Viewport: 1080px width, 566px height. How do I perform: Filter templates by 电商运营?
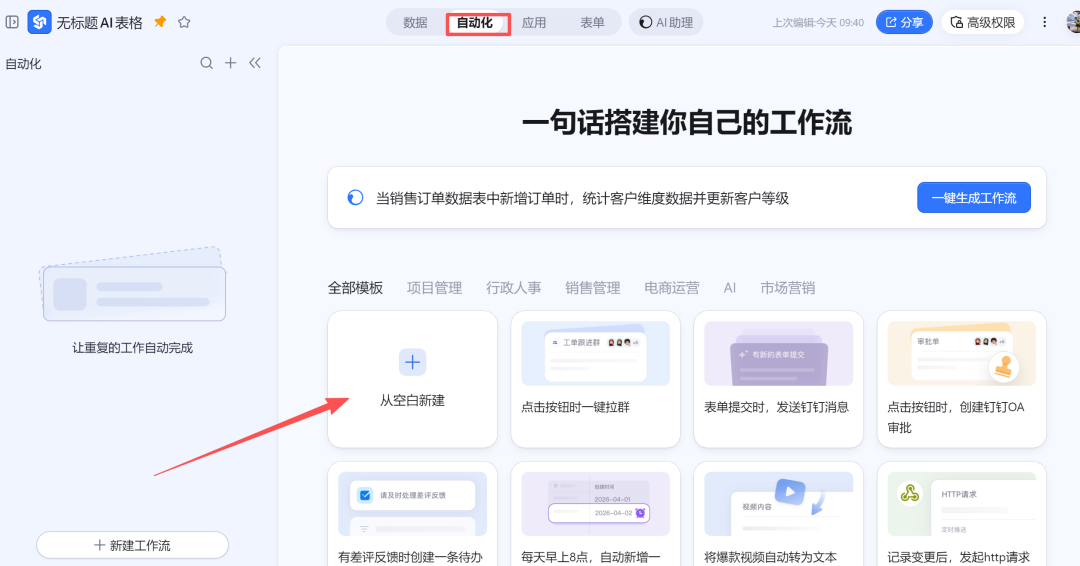[x=672, y=288]
